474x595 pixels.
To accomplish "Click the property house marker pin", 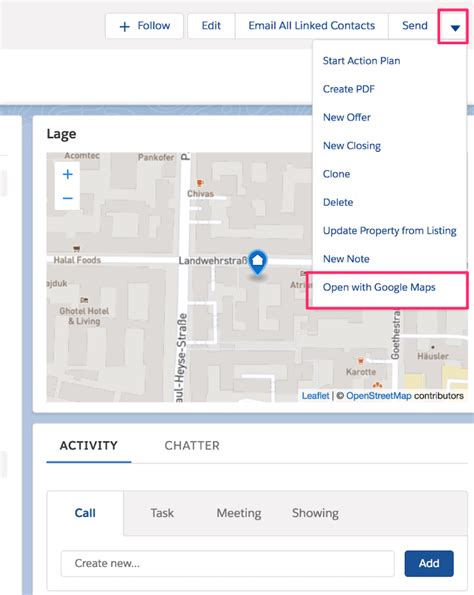I will pyautogui.click(x=258, y=262).
